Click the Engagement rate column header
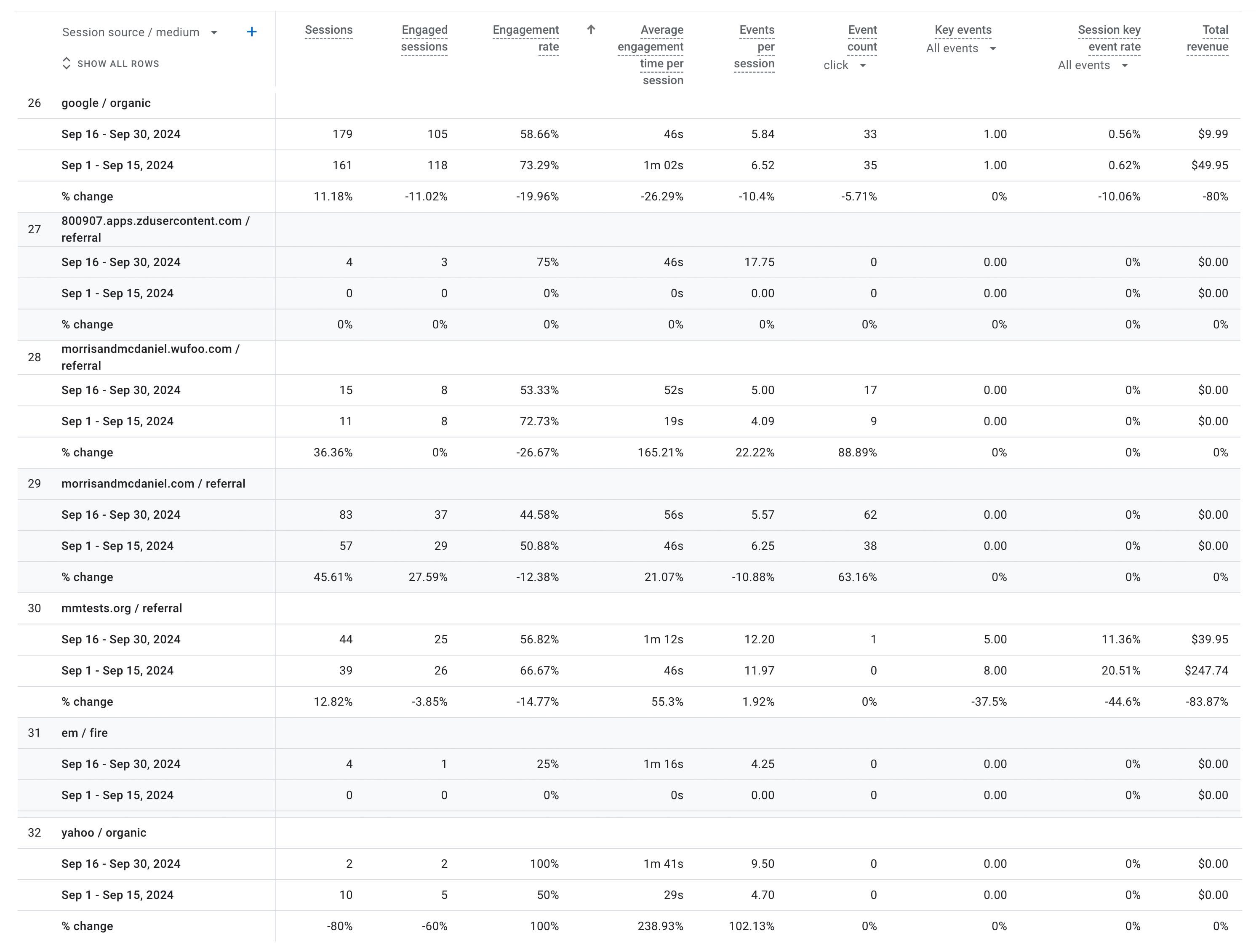Screen dimensions: 1256x952 pos(526,38)
